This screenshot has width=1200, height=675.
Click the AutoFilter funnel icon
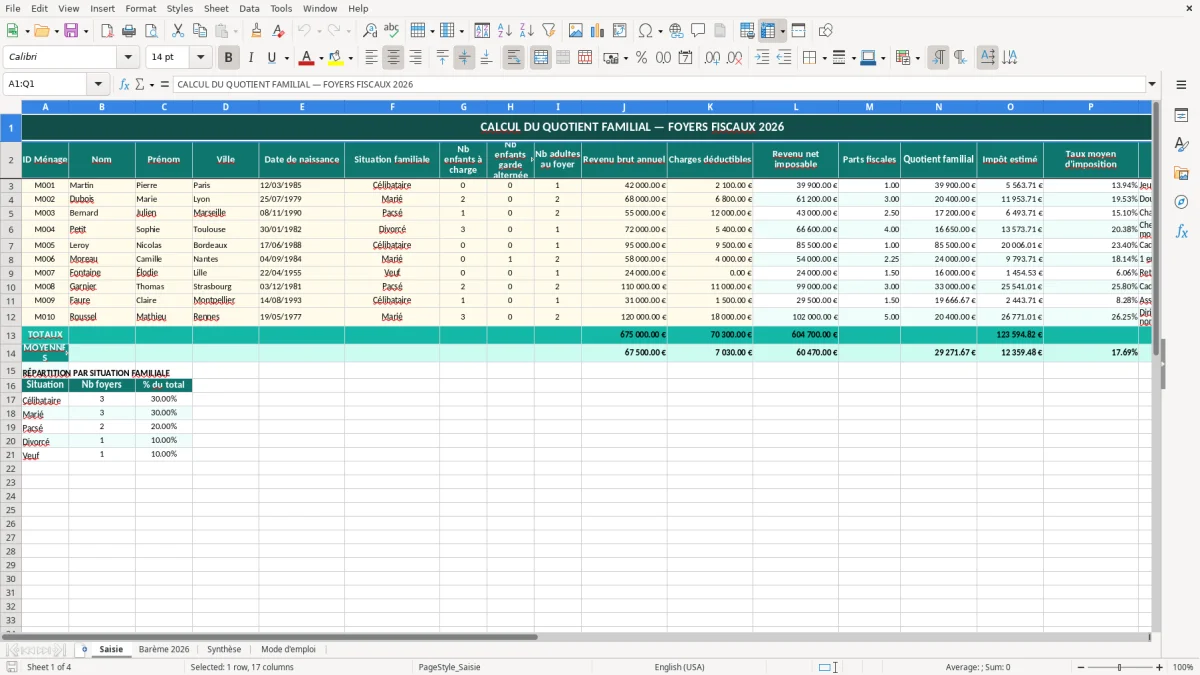(x=549, y=31)
